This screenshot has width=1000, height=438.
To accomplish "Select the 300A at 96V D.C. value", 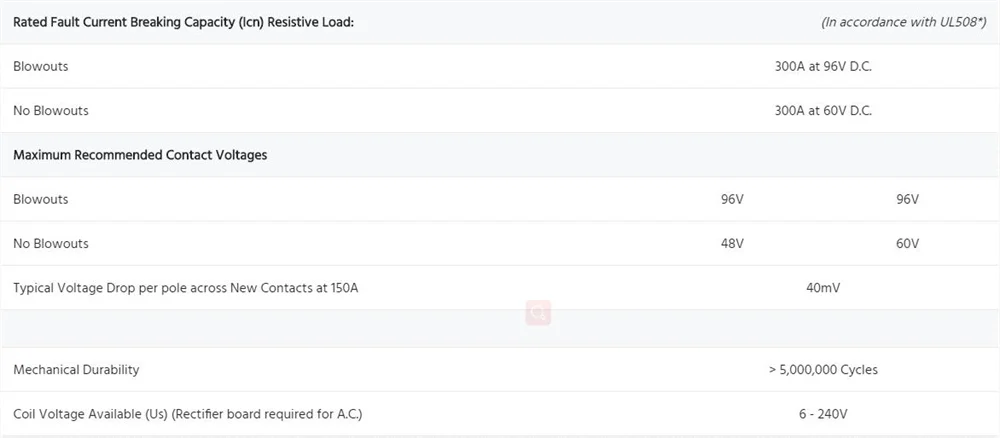I will (x=823, y=66).
